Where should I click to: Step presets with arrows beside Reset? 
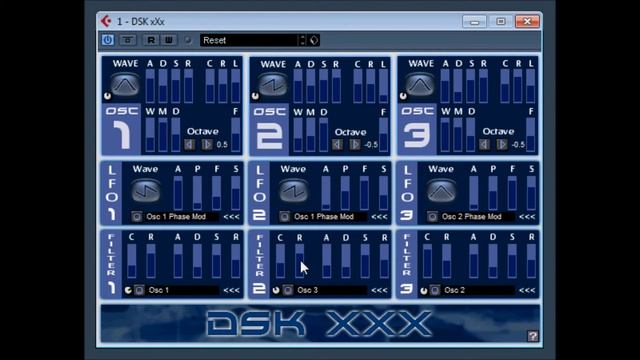tap(302, 40)
